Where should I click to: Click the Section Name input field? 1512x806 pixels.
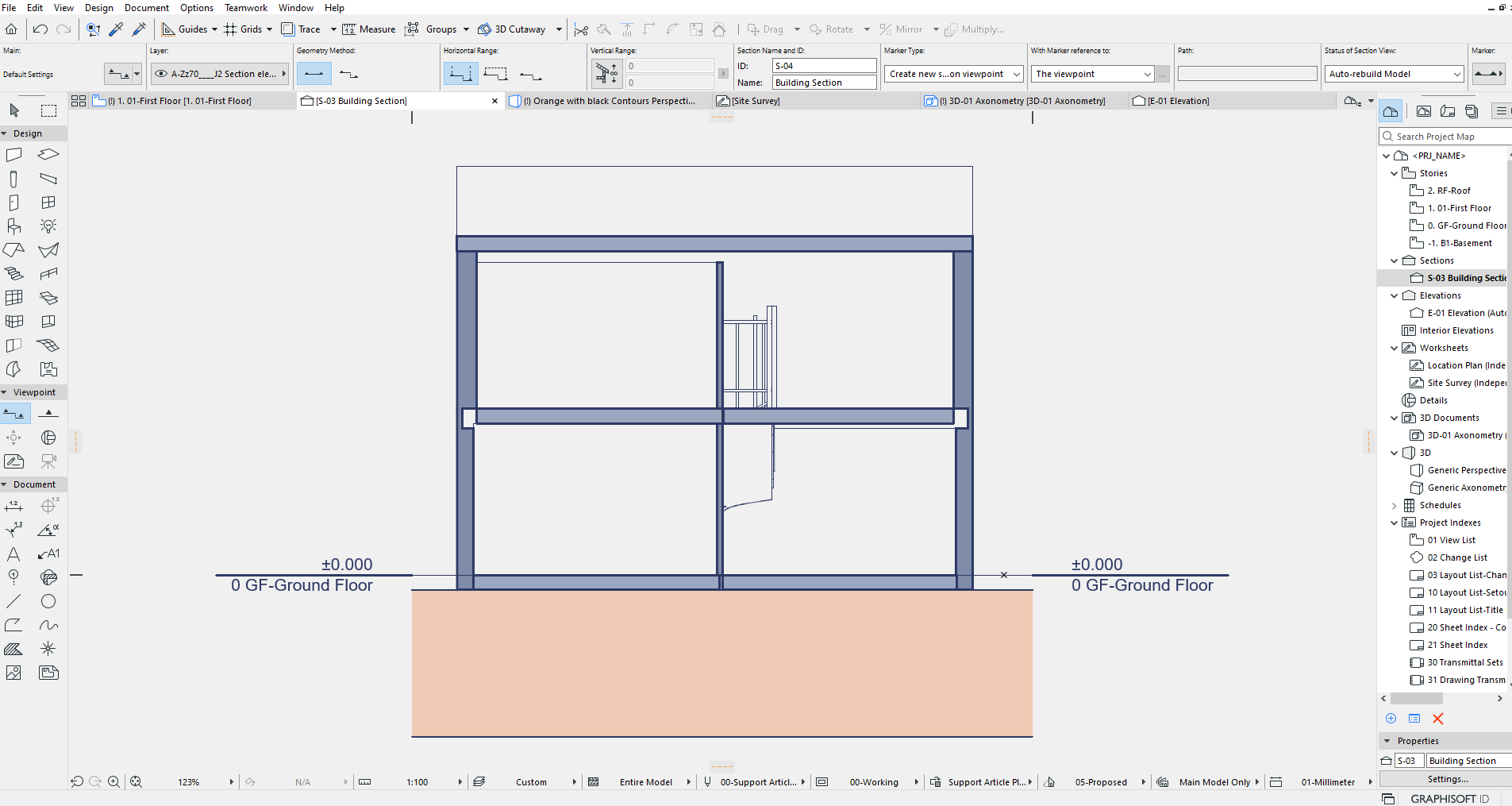coord(825,83)
